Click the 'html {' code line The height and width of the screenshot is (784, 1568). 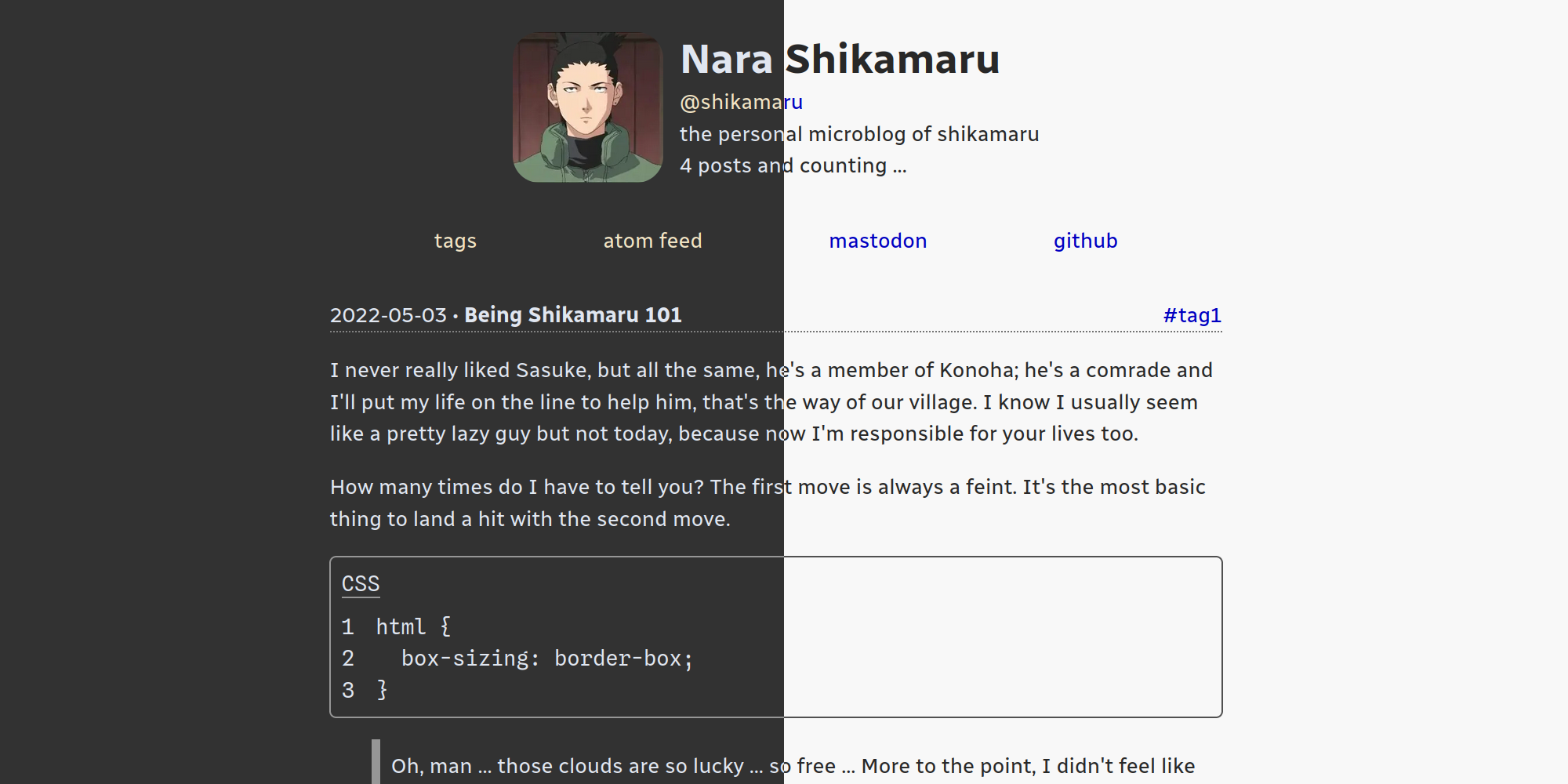413,626
